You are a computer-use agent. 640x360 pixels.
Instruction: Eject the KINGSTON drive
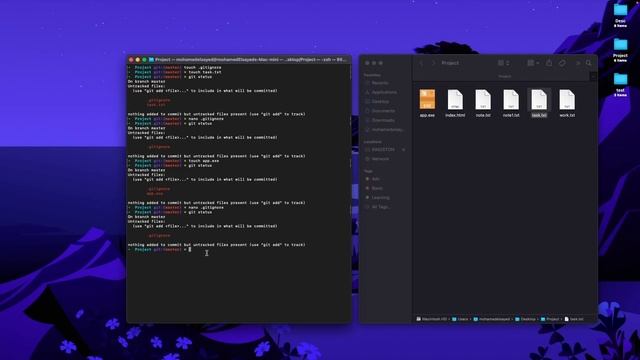tap(404, 150)
